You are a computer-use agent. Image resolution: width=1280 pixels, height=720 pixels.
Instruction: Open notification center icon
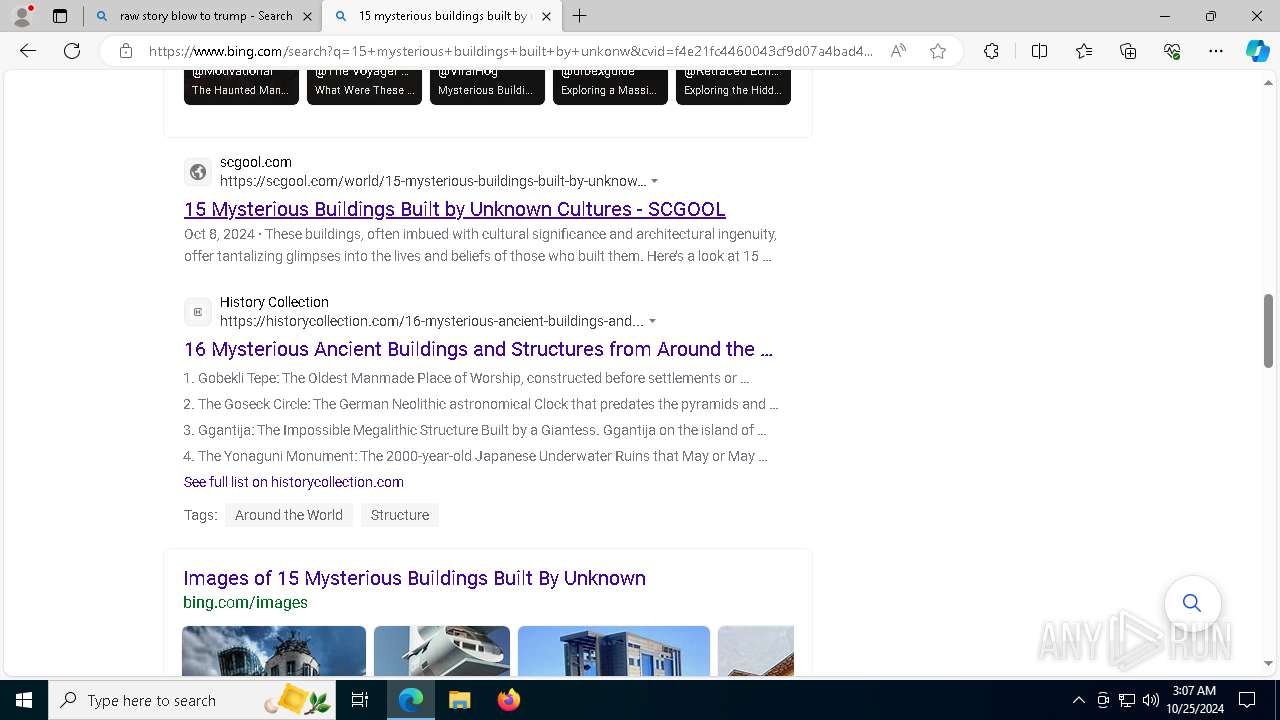coord(1247,700)
